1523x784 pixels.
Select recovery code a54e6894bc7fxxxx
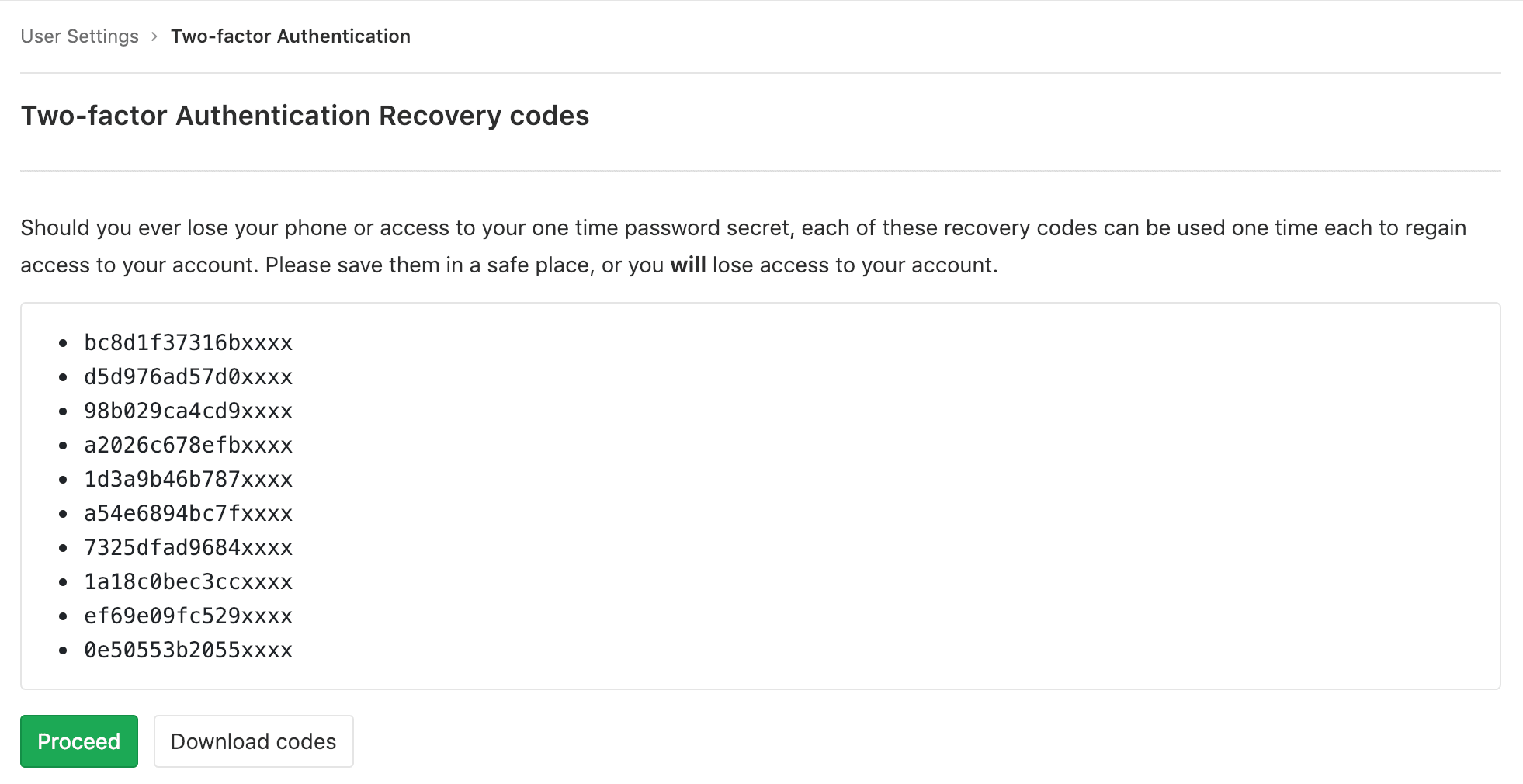click(x=189, y=513)
